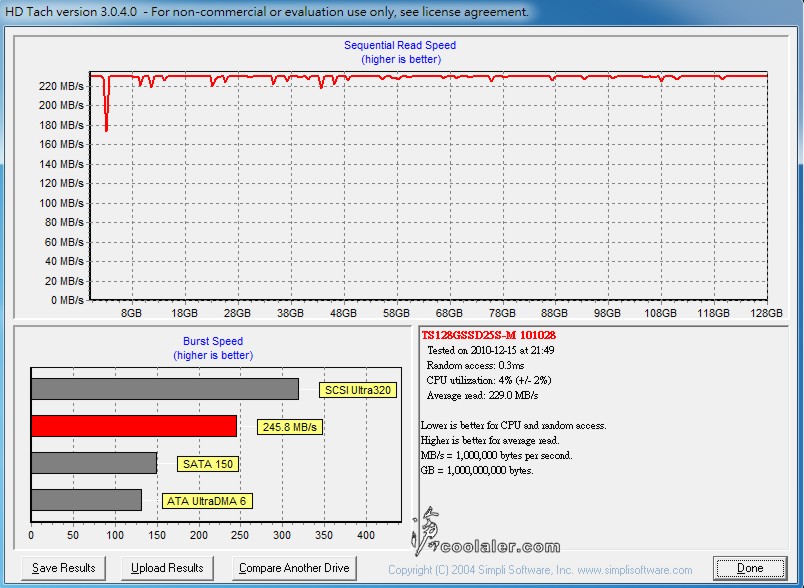Open Upload Results
This screenshot has width=804, height=588.
167,568
